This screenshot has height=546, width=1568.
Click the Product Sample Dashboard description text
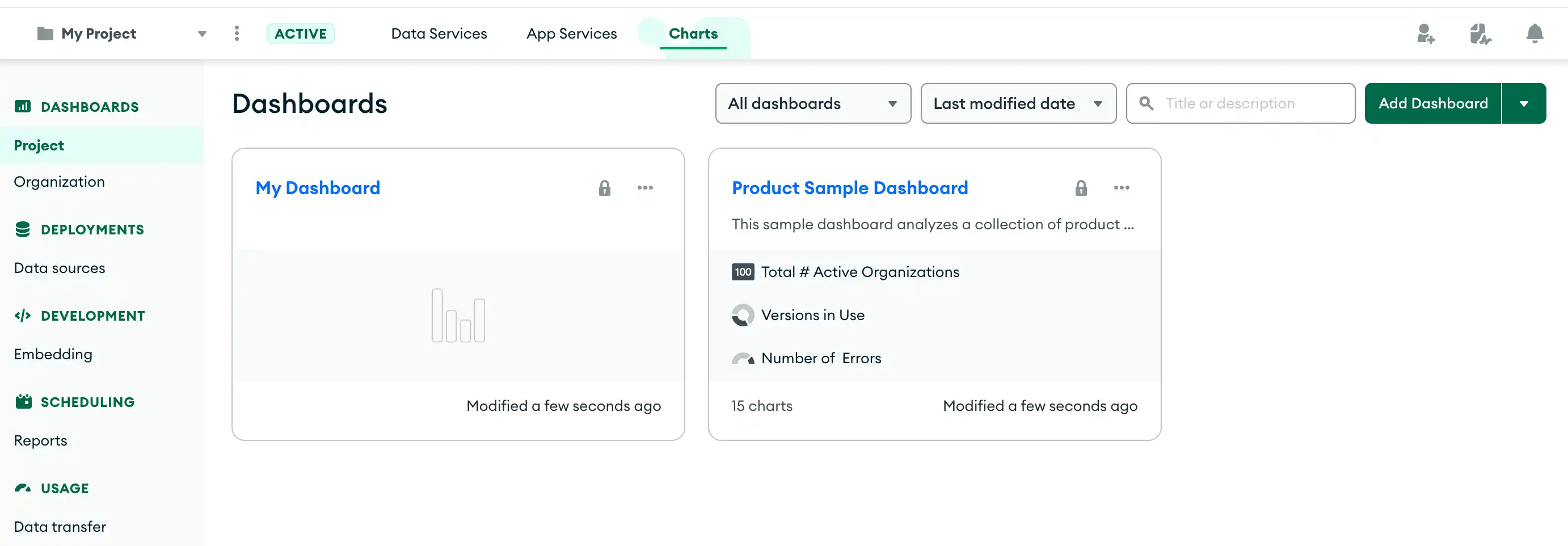933,225
